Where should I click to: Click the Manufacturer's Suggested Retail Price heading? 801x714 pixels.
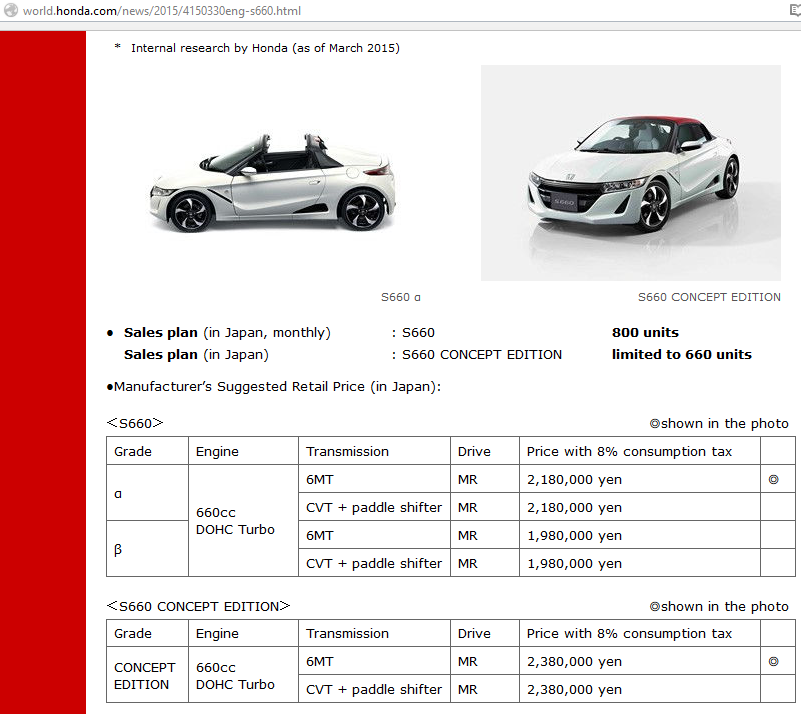point(274,387)
